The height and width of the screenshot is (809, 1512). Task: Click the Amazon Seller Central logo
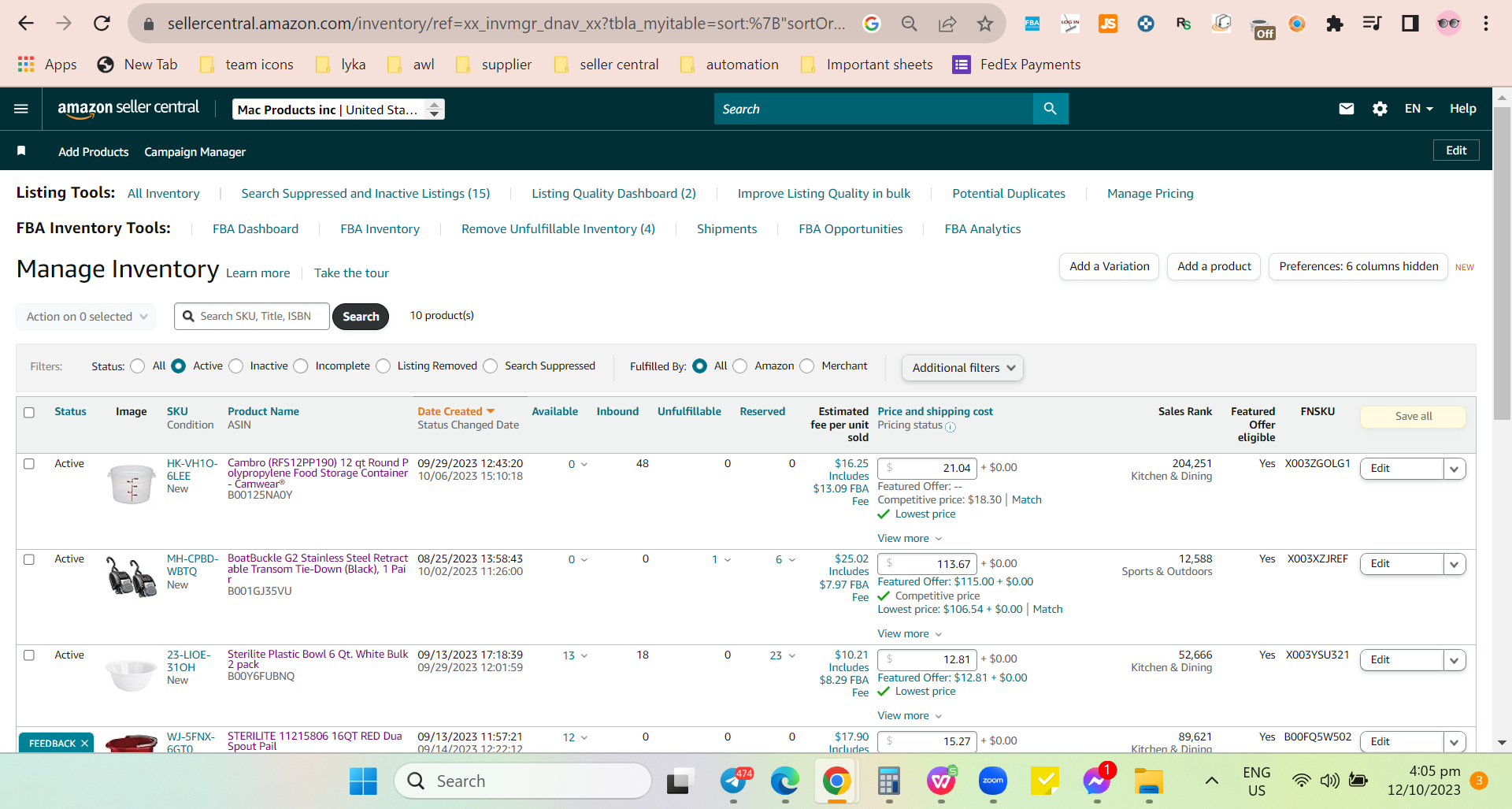pyautogui.click(x=128, y=109)
